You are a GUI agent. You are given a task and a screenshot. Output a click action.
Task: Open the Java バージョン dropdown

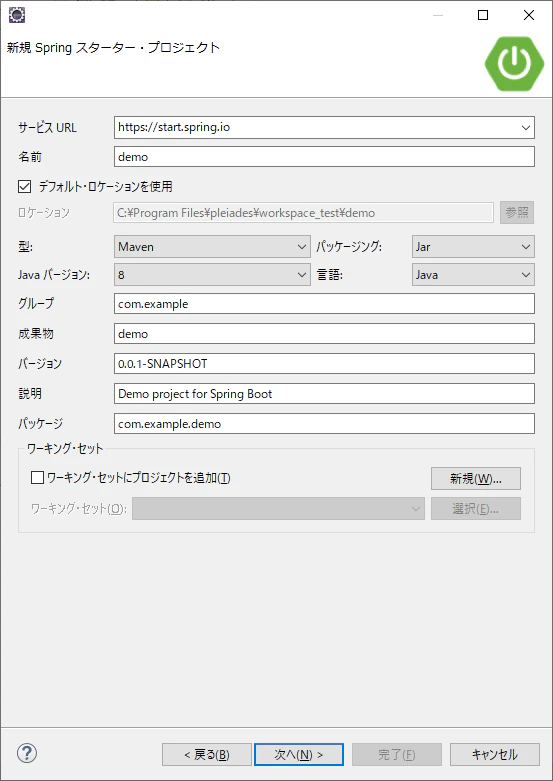tap(212, 274)
